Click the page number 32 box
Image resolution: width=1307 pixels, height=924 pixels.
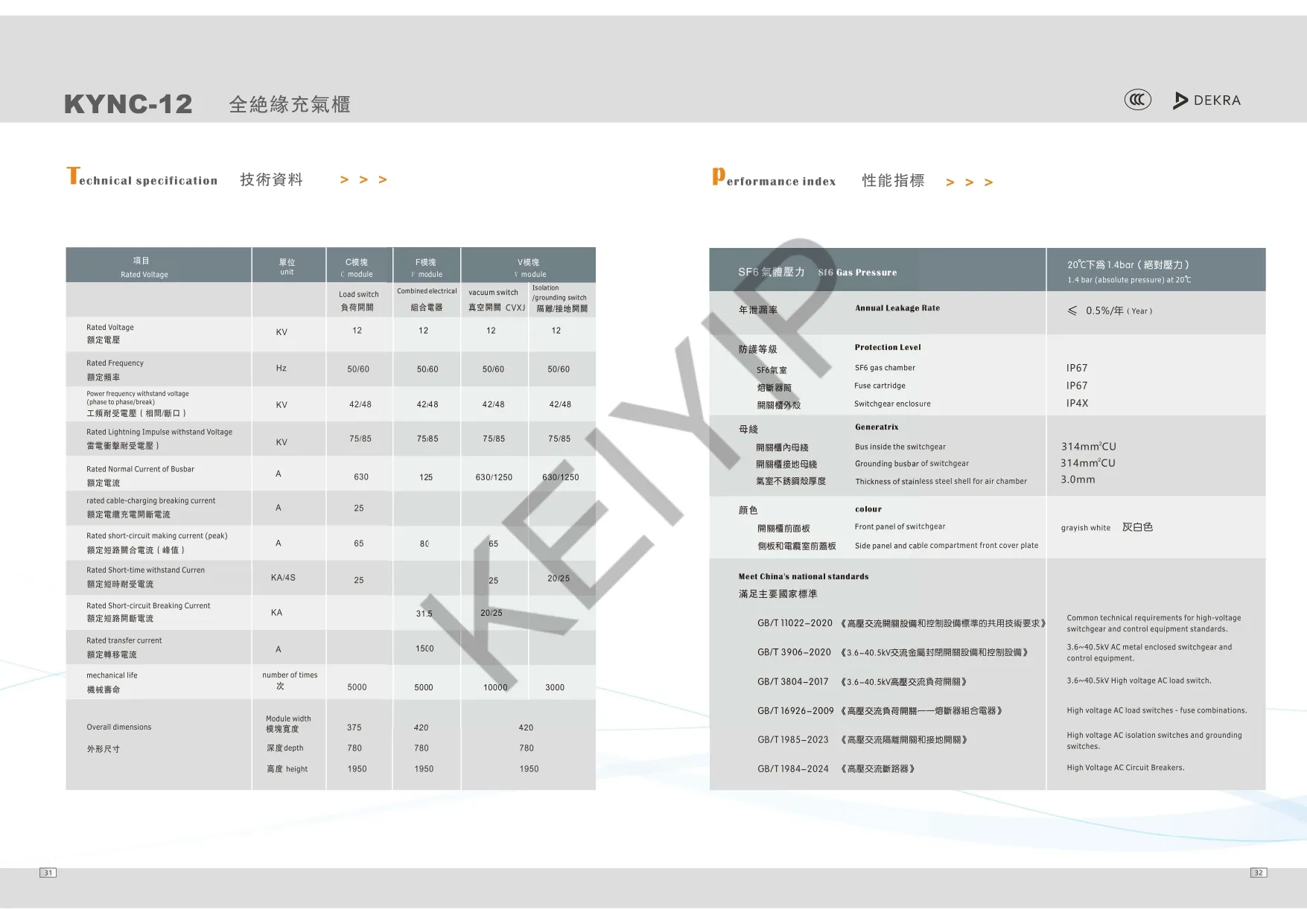coord(1258,873)
